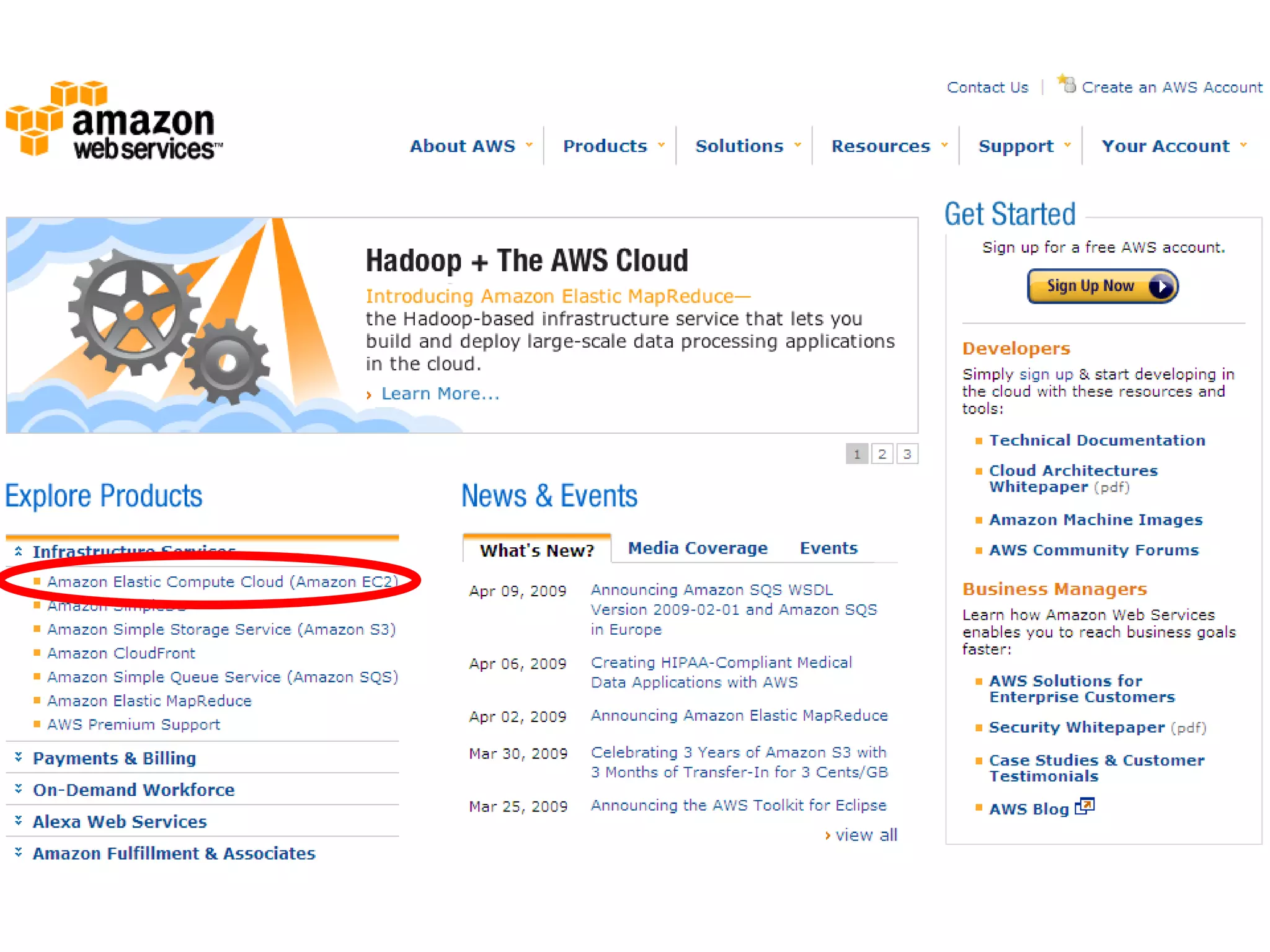Image resolution: width=1270 pixels, height=952 pixels.
Task: Click Create an AWS Account link
Action: click(x=1172, y=87)
